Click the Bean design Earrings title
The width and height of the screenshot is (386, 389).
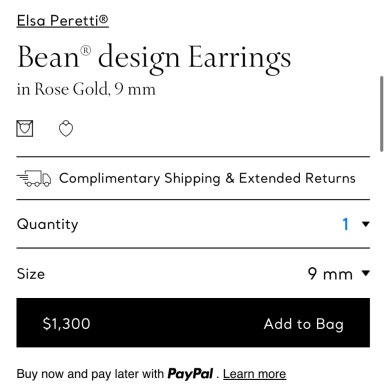(154, 57)
